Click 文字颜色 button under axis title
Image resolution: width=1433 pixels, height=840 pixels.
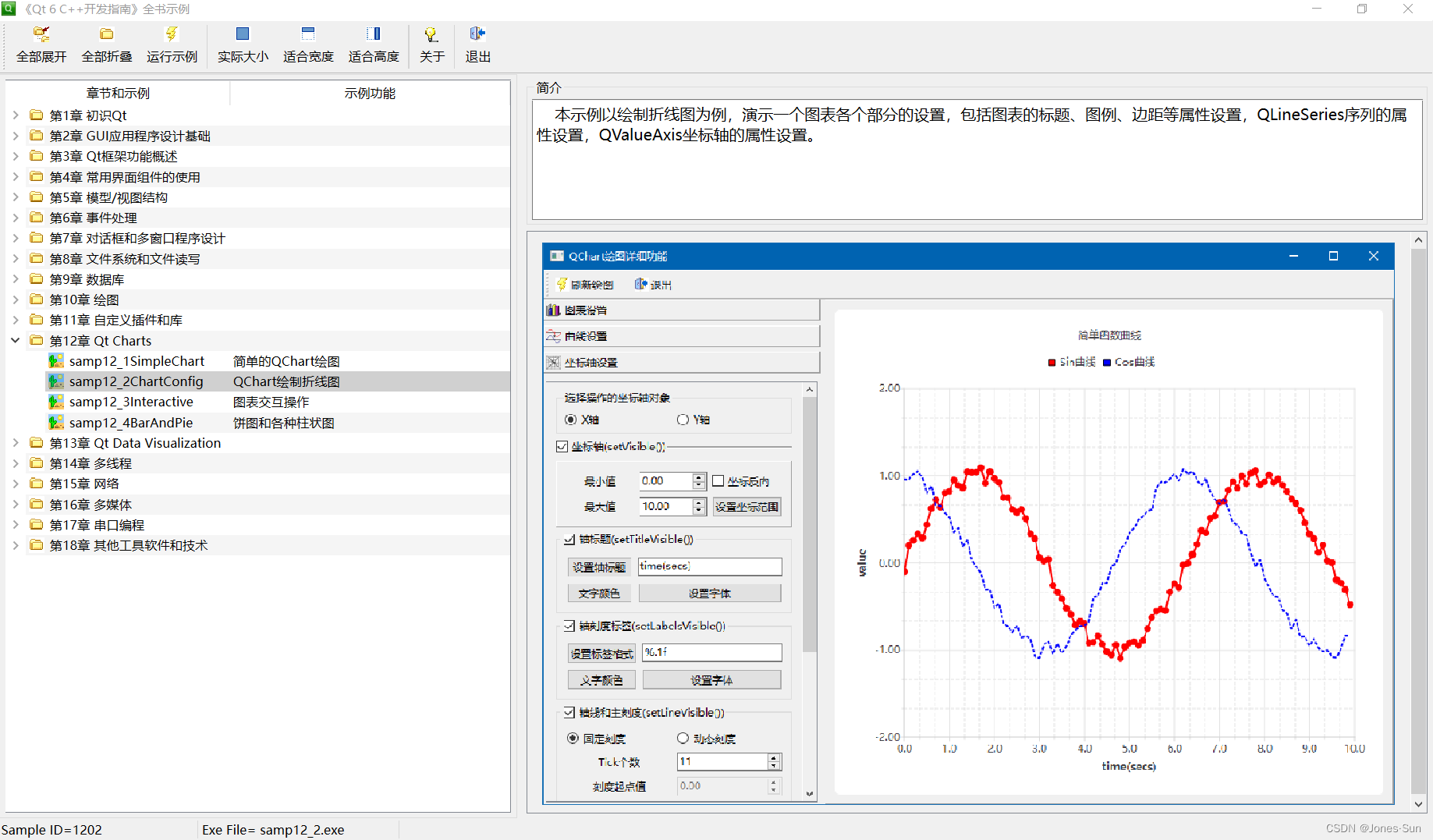point(599,594)
